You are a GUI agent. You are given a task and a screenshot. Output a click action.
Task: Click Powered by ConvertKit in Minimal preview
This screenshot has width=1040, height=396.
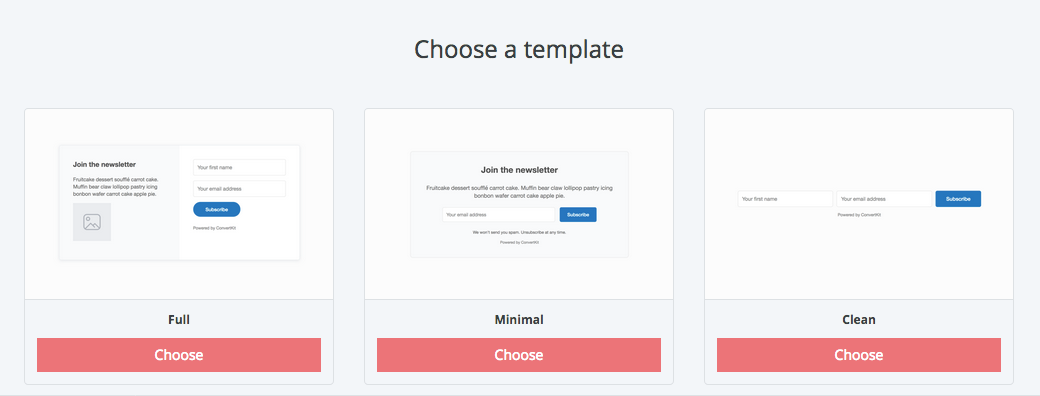point(519,243)
